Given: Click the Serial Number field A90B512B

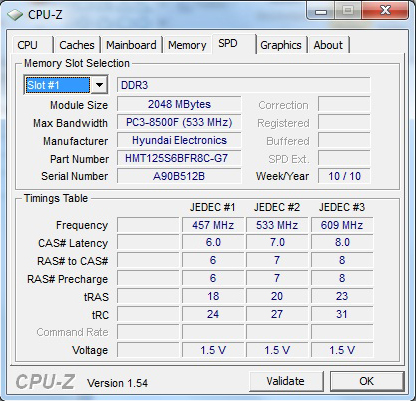Looking at the screenshot, I should point(179,176).
